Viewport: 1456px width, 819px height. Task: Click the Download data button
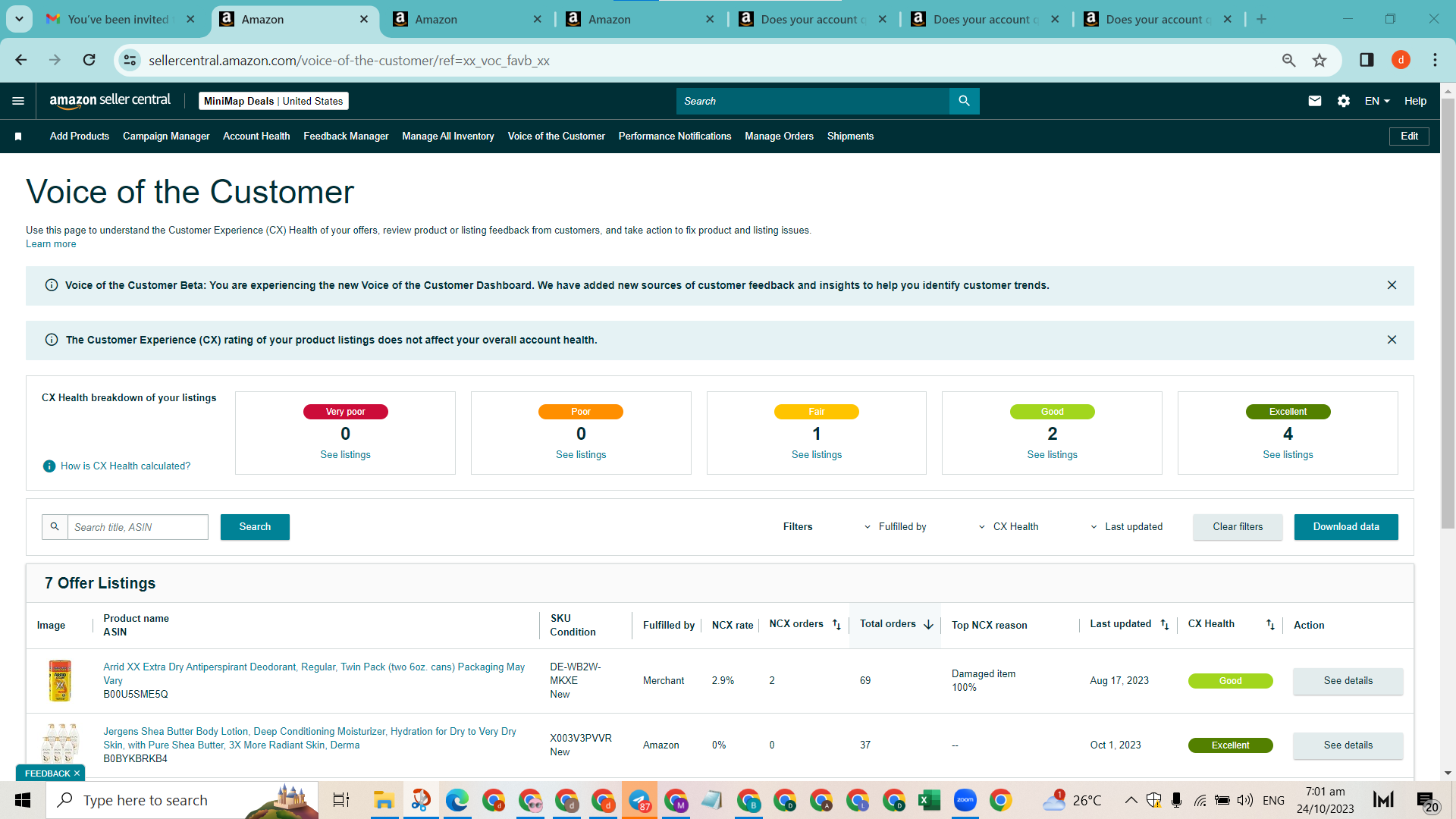[1346, 527]
